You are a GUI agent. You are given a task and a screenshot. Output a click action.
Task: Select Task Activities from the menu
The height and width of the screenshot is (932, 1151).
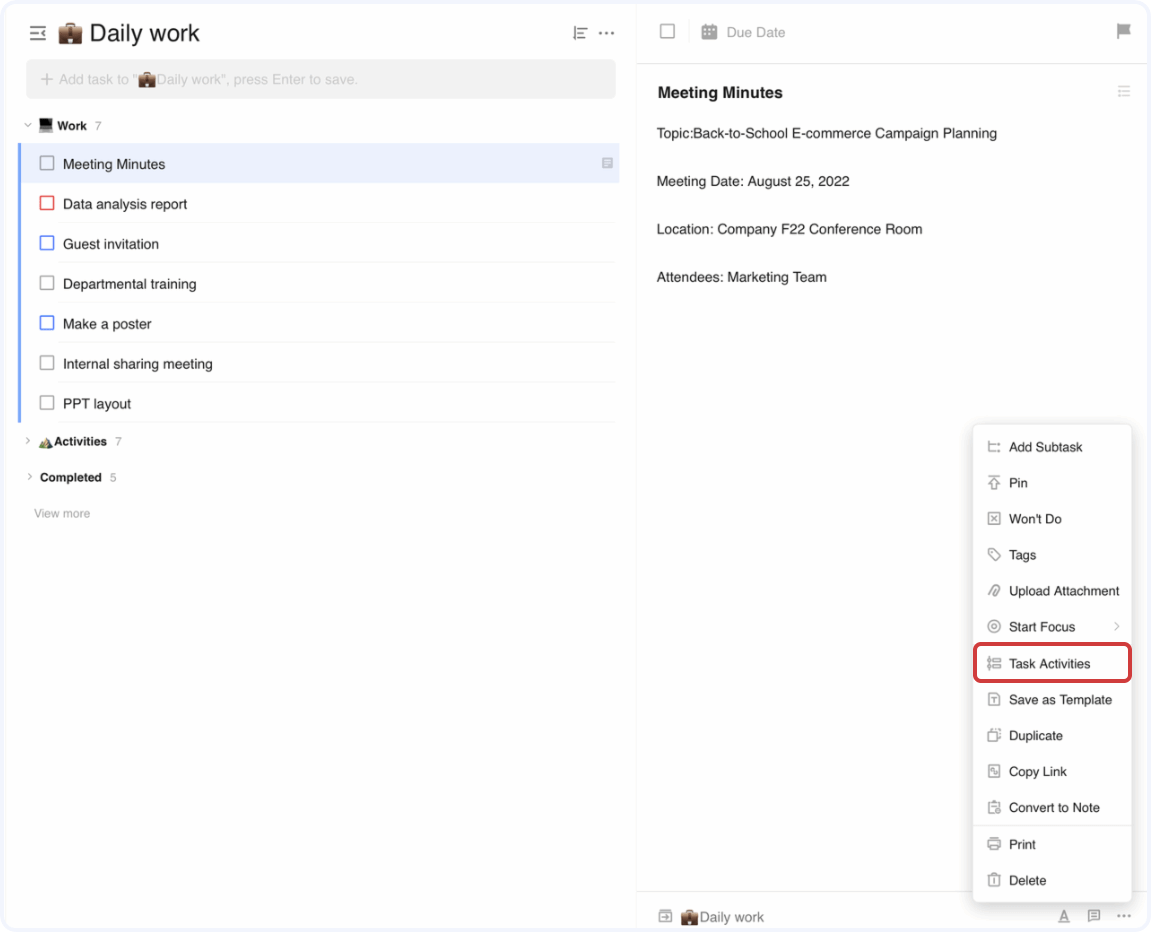1050,664
